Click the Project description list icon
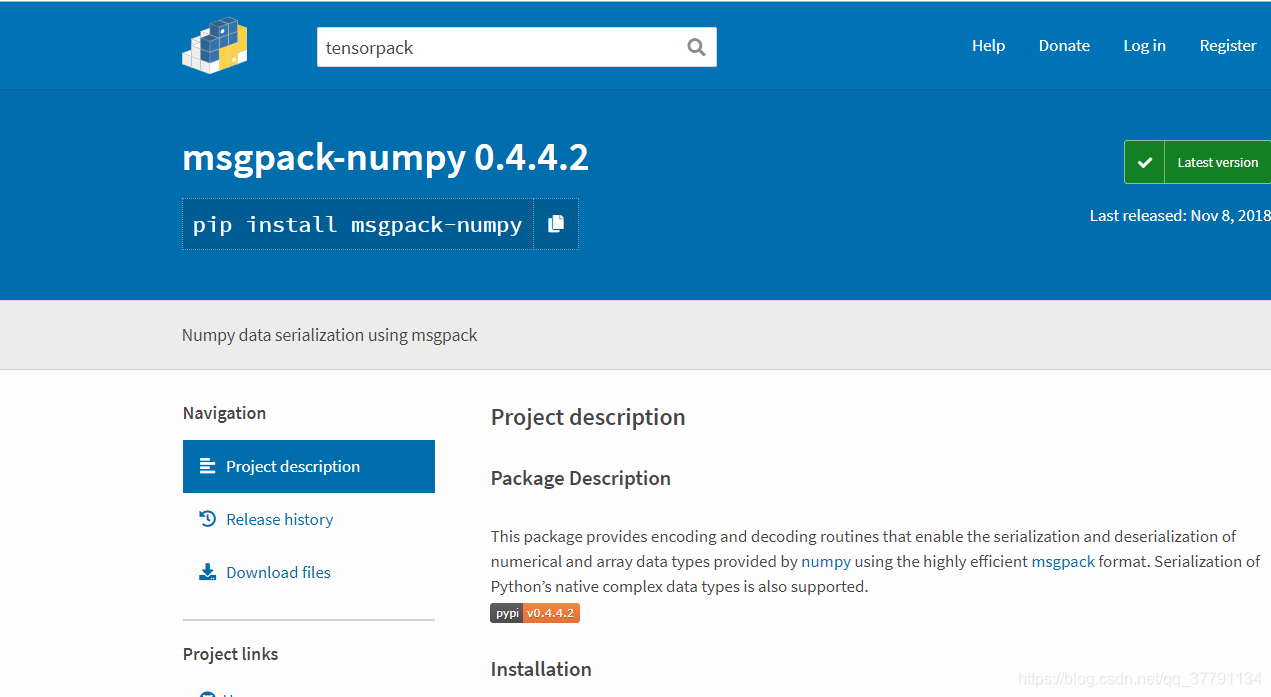This screenshot has height=697, width=1271. click(x=207, y=465)
